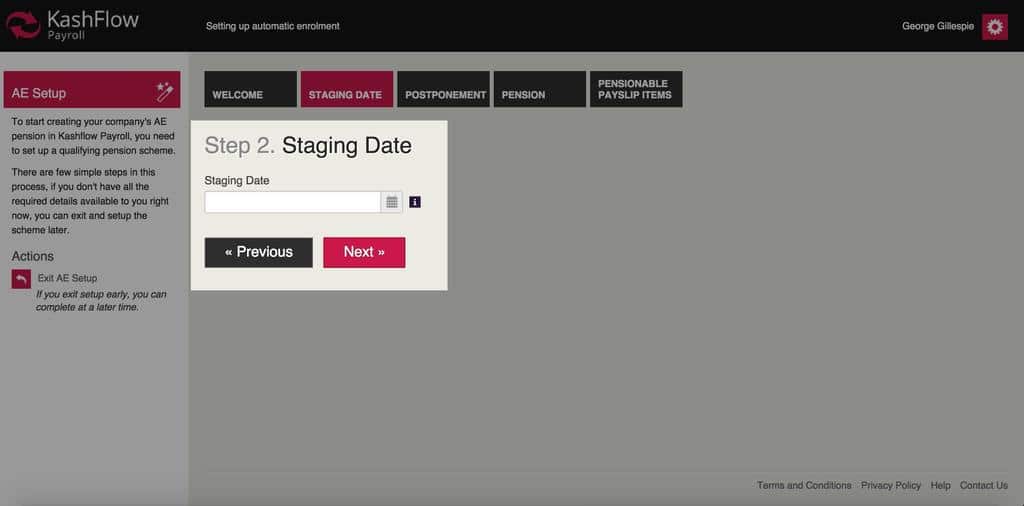Select the Staging Date tab
This screenshot has width=1024, height=506.
(x=345, y=89)
